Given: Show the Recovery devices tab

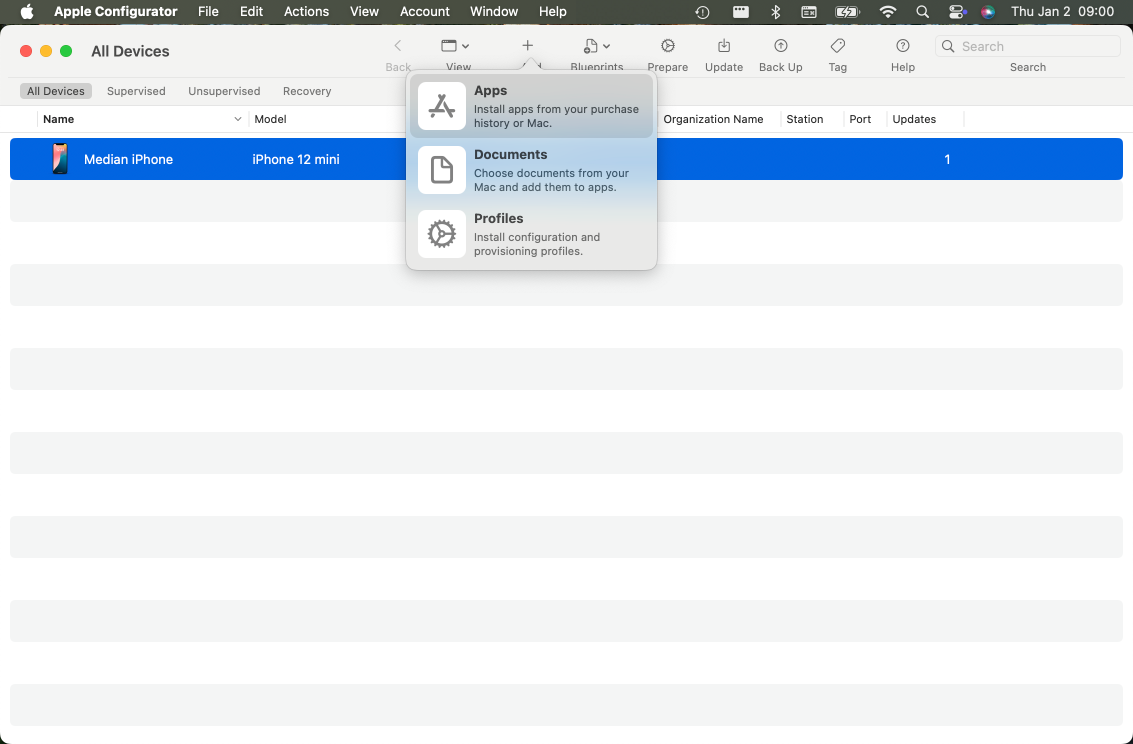Looking at the screenshot, I should [307, 91].
